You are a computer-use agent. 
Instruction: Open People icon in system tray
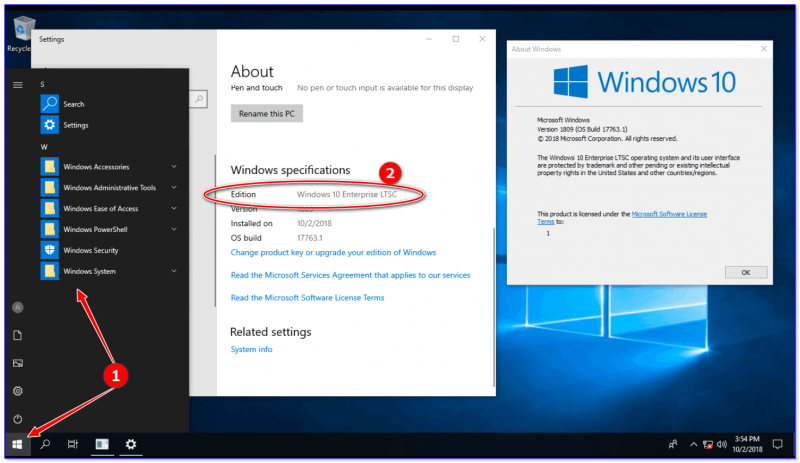click(x=673, y=445)
